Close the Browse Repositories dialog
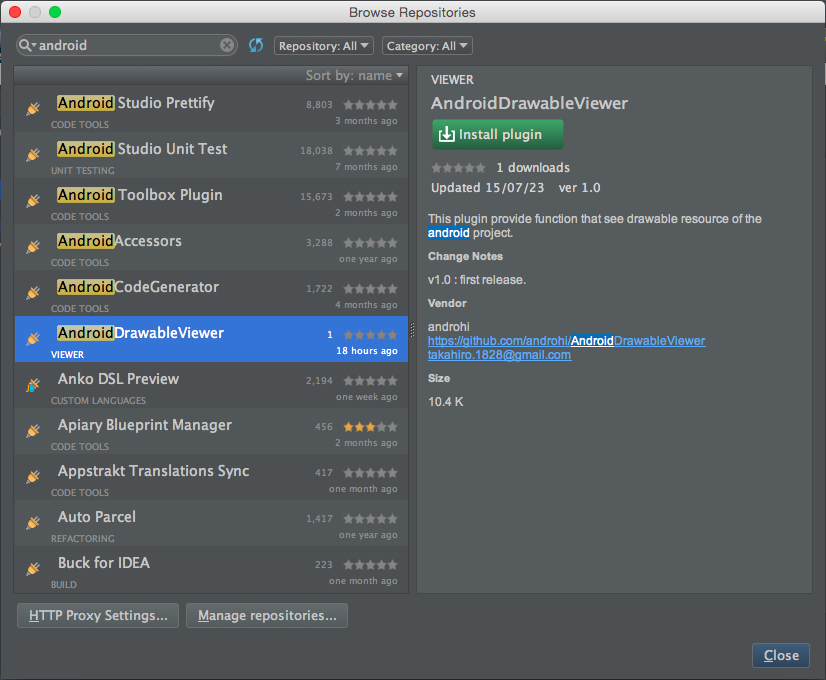 [x=781, y=655]
